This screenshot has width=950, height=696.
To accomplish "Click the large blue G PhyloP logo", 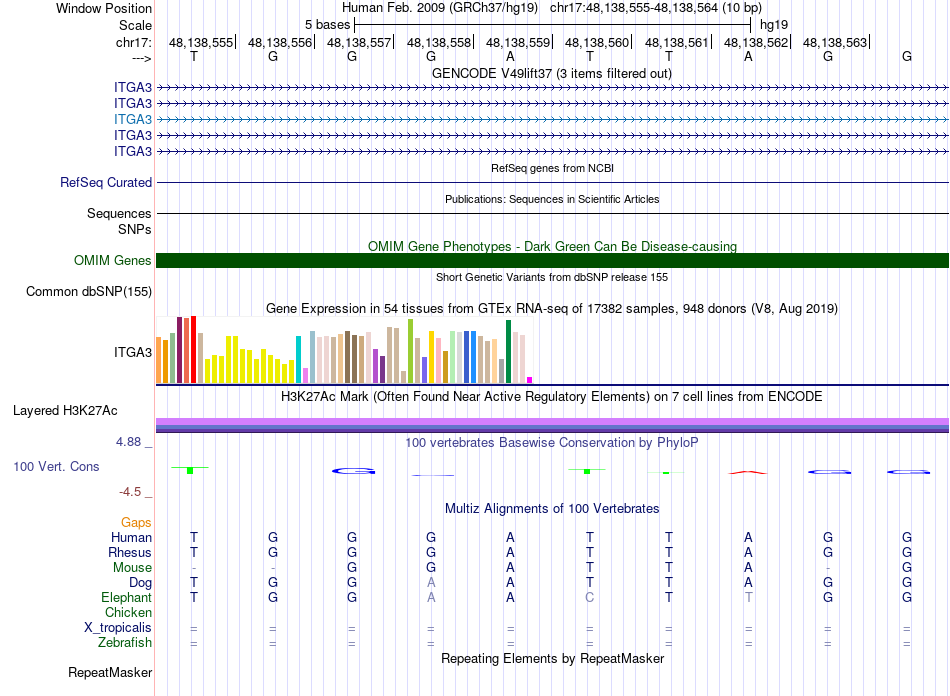I will coord(354,471).
